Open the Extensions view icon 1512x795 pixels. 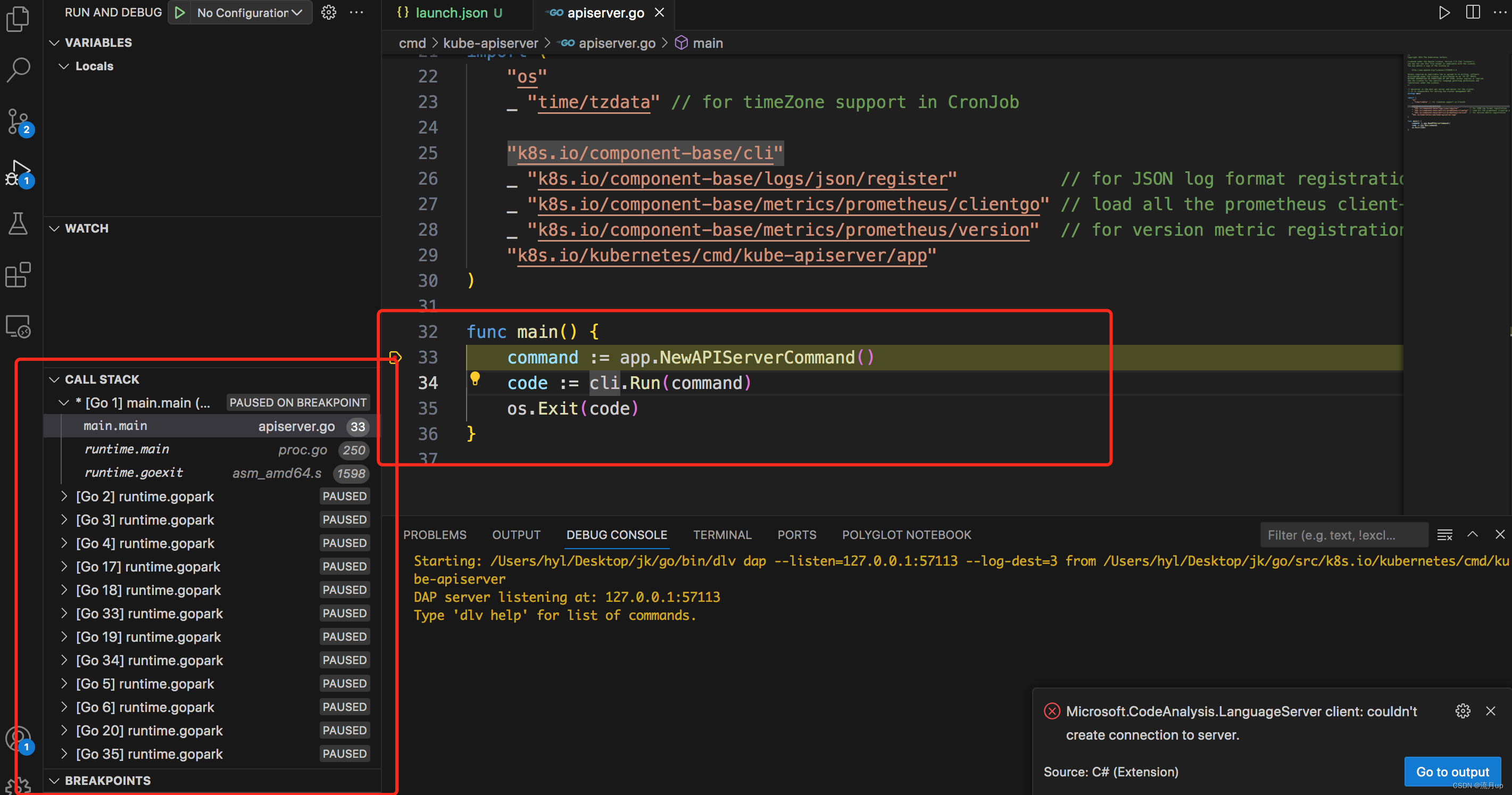18,275
